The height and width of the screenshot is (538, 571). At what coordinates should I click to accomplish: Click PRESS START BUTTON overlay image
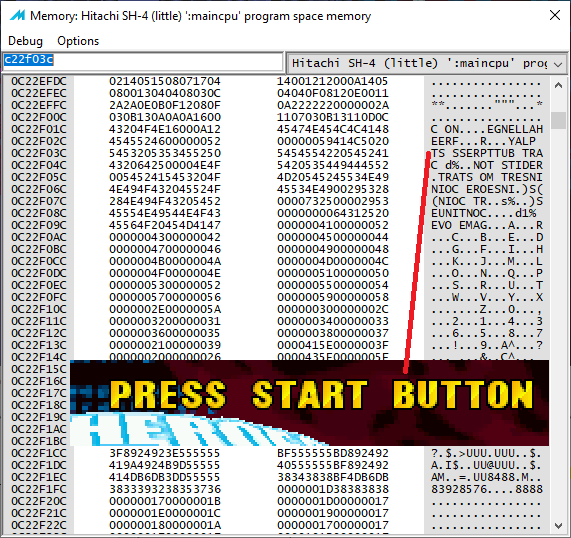309,403
